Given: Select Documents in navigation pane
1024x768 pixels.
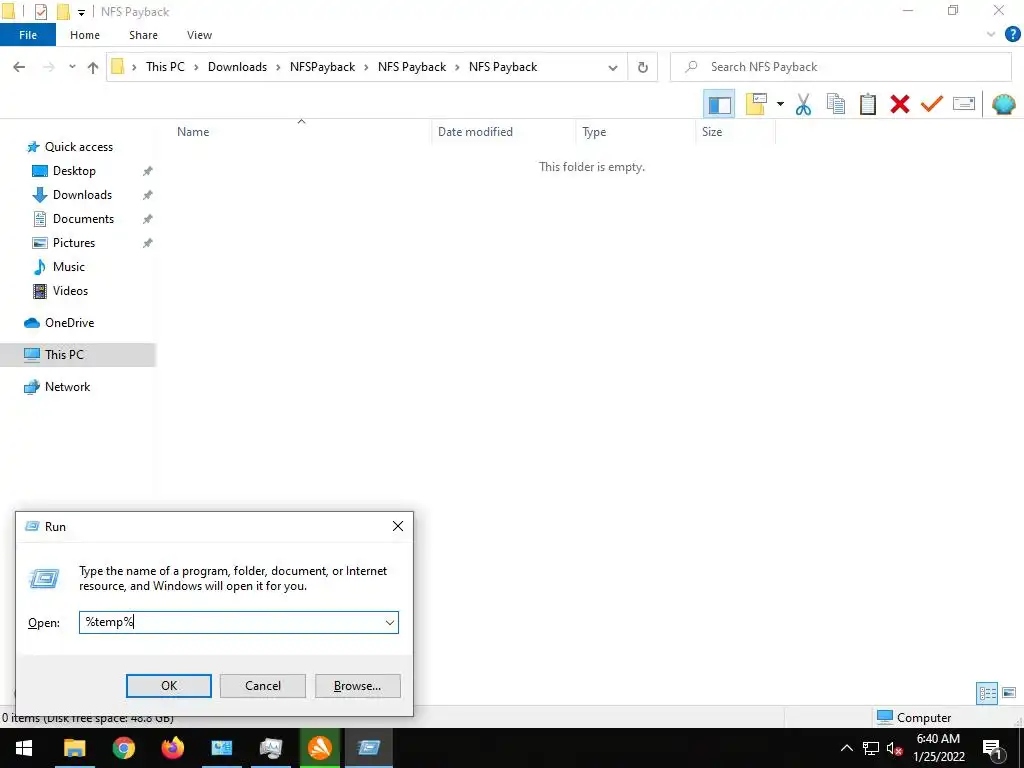Looking at the screenshot, I should 83,219.
